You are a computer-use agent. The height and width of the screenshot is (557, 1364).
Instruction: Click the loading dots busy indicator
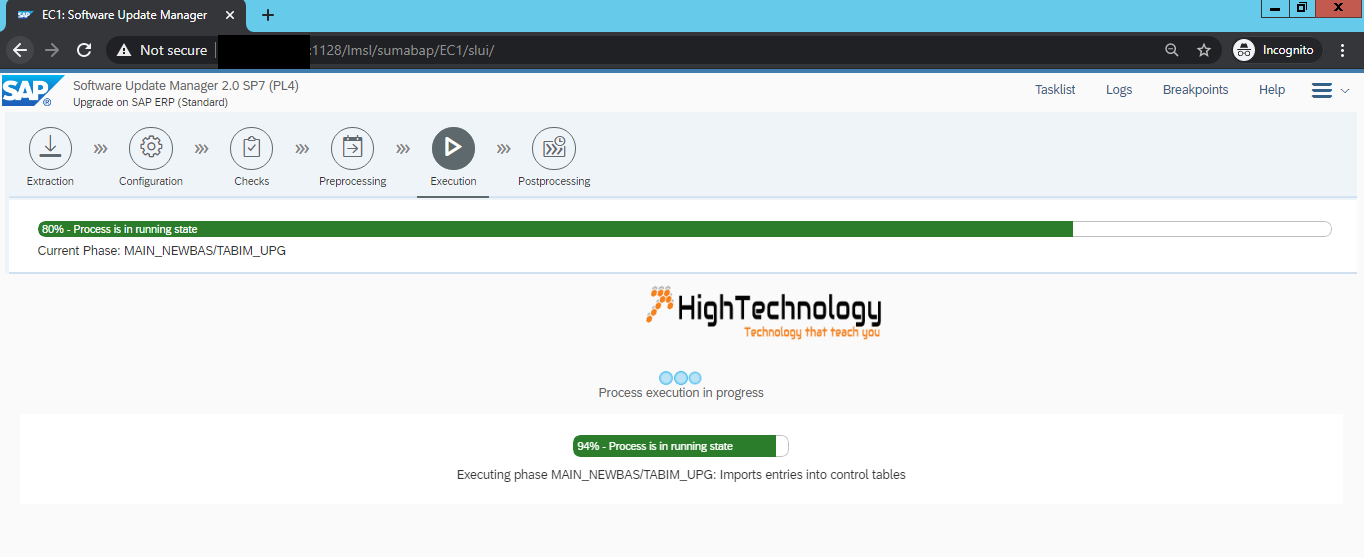(681, 377)
